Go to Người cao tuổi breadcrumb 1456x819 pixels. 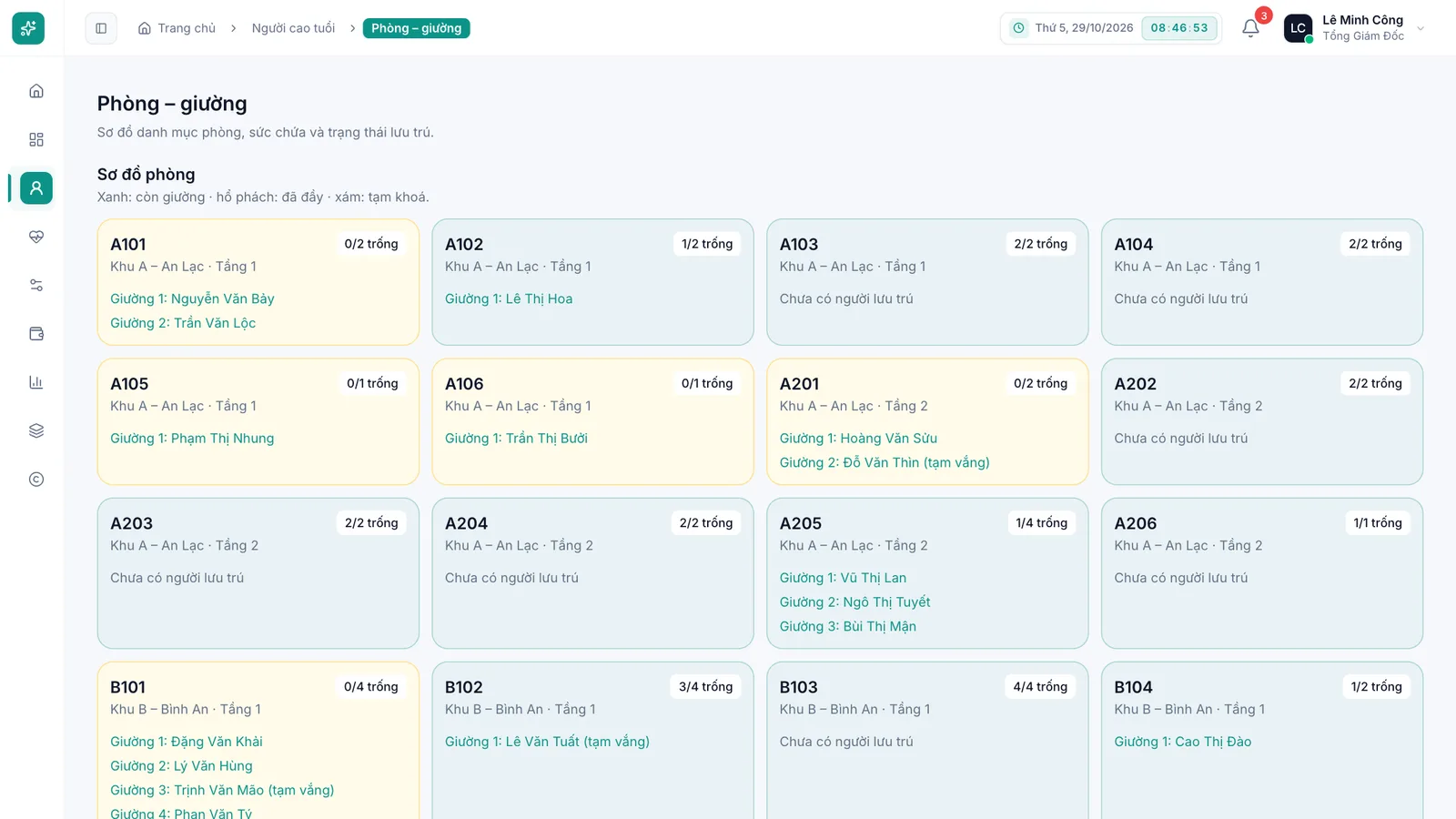tap(293, 28)
